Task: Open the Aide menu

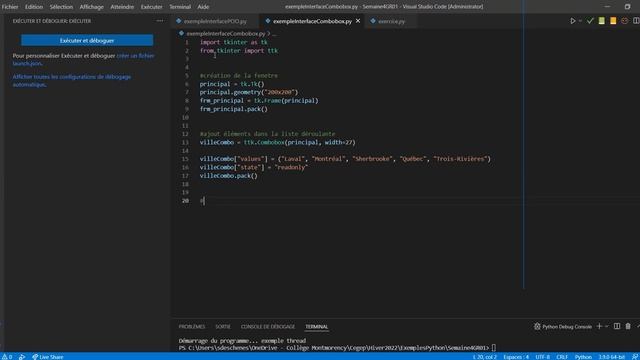Action: 203,7
